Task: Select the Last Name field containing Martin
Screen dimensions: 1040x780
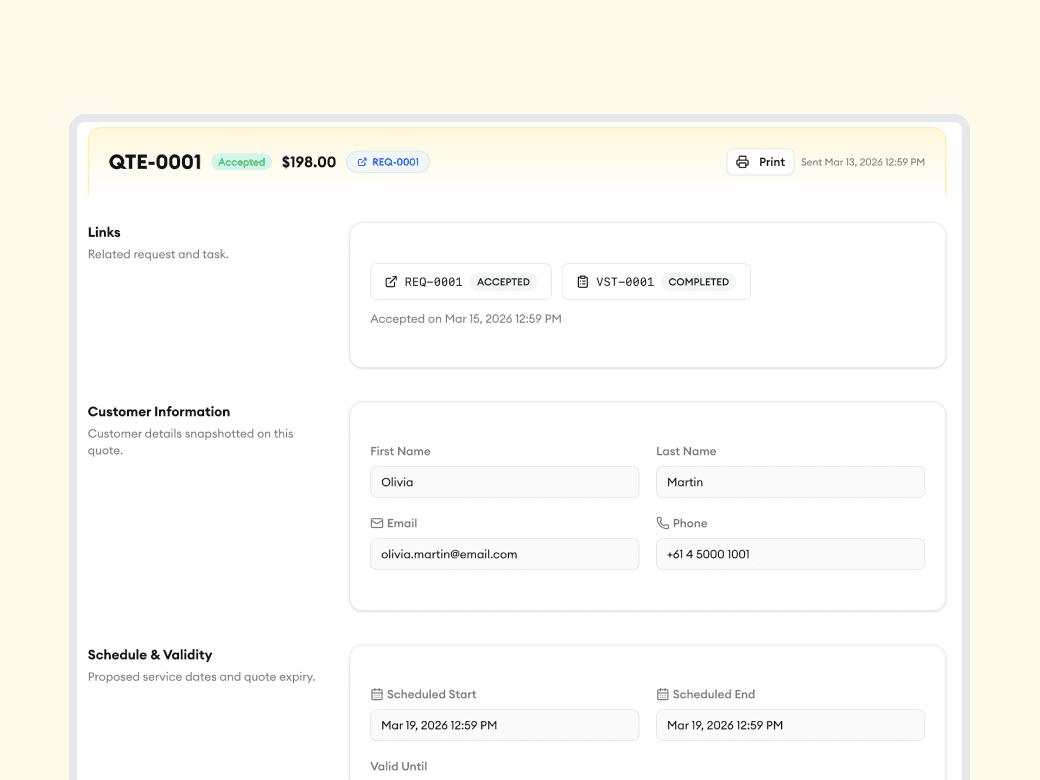Action: tap(790, 482)
